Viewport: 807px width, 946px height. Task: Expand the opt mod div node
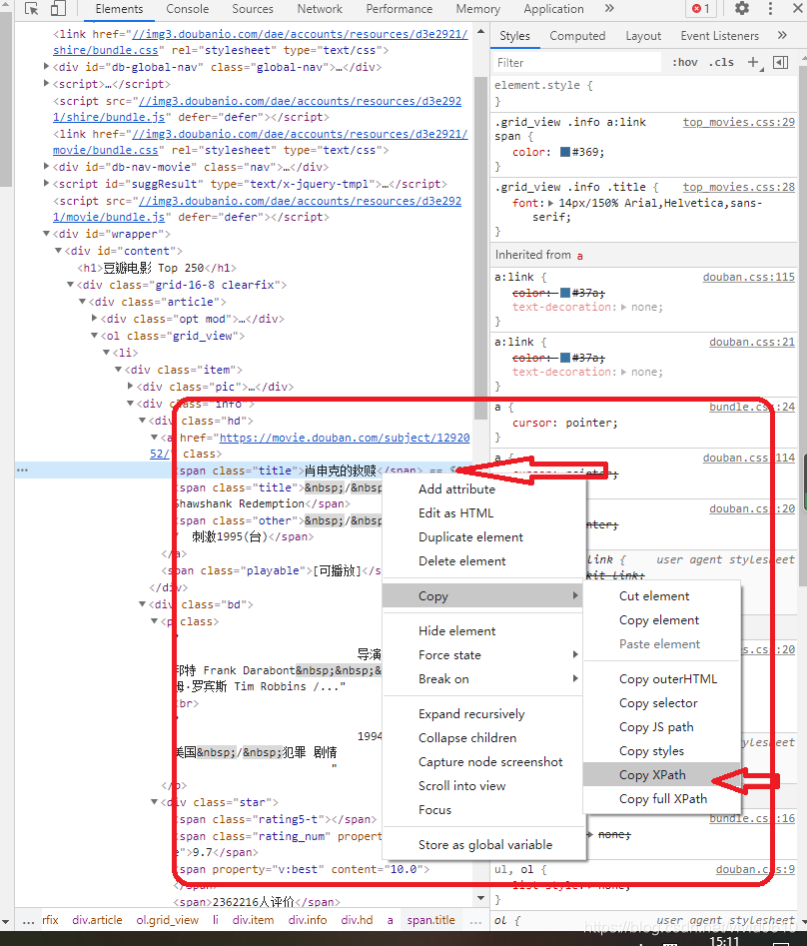point(94,318)
